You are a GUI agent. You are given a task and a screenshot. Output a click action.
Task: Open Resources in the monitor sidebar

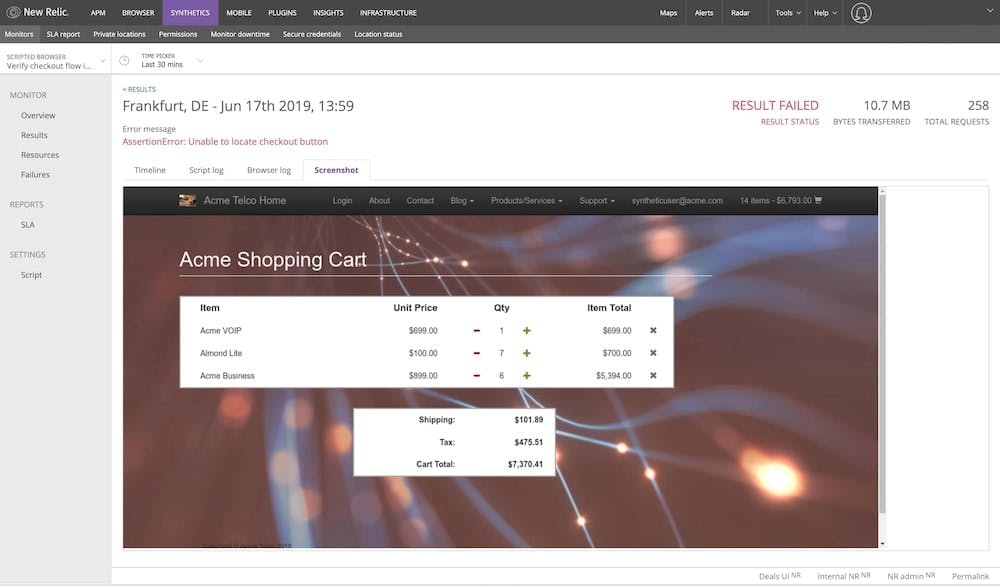click(40, 155)
